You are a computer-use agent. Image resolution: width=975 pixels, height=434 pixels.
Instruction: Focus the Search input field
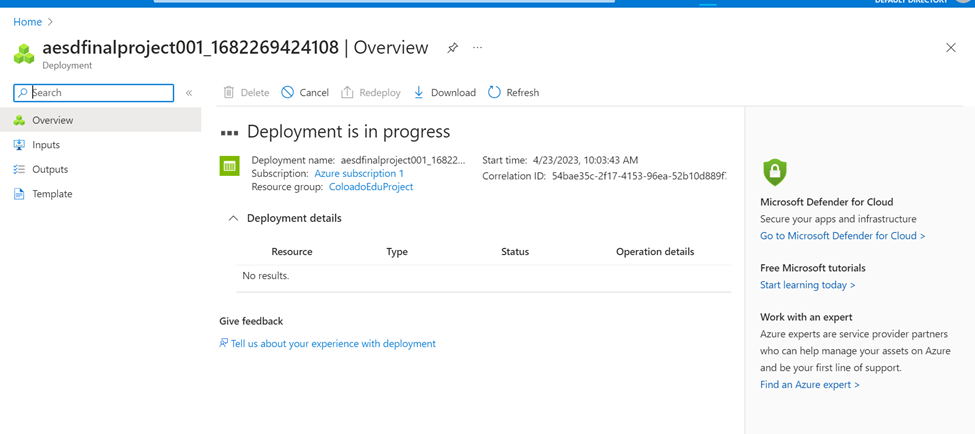(94, 93)
